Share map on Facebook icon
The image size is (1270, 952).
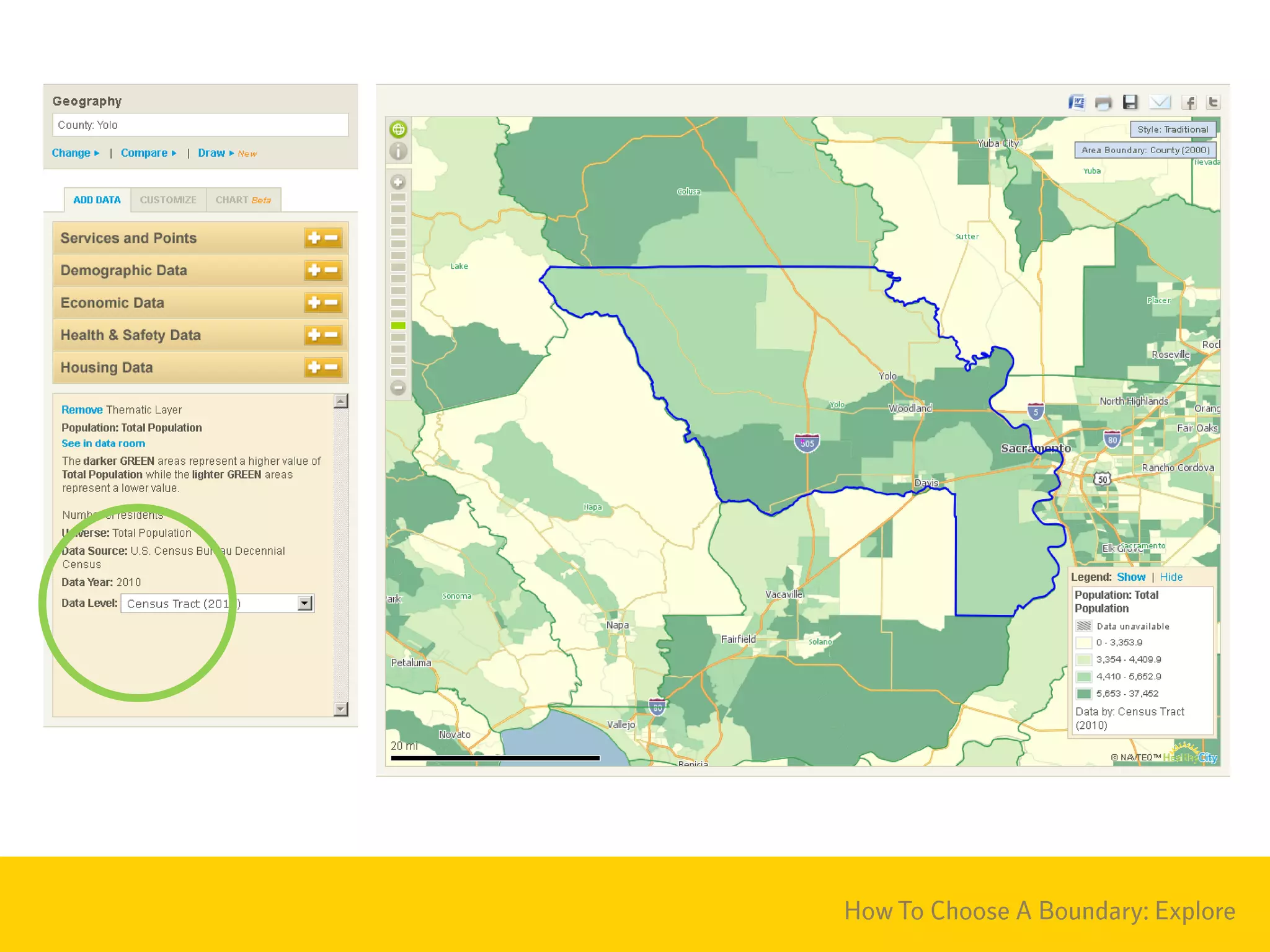coord(1189,102)
